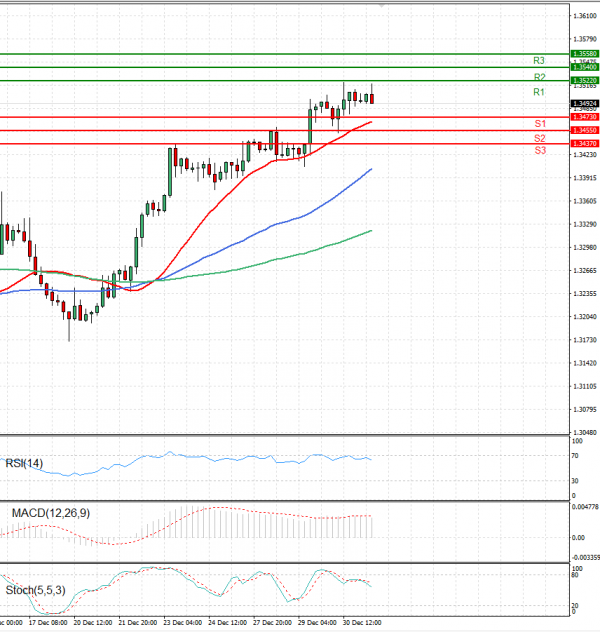This screenshot has width=600, height=632.
Task: Click the 20 Dec 12:00 time label
Action: (93, 623)
